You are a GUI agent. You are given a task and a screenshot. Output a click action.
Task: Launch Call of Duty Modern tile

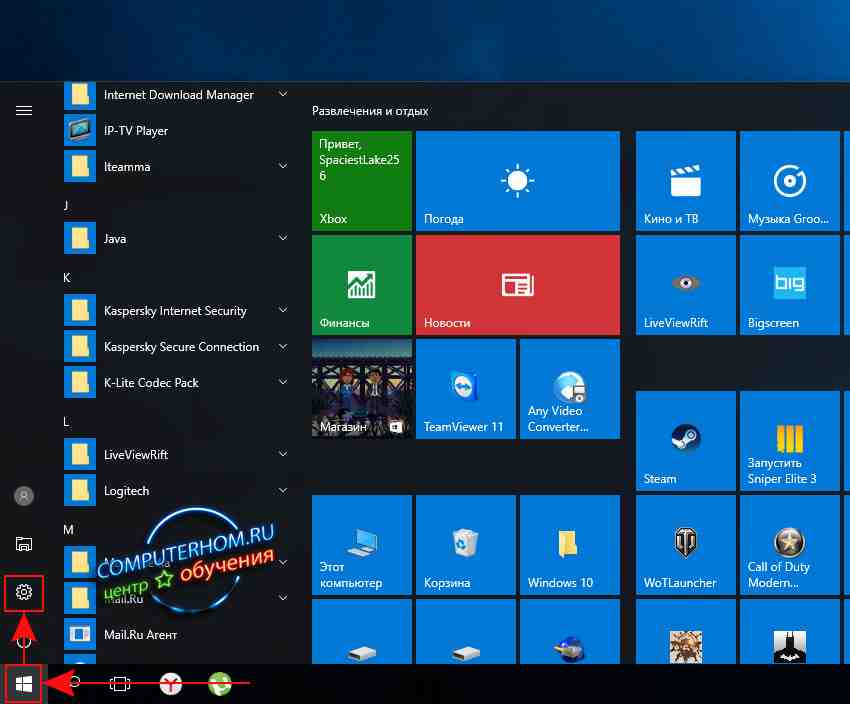(790, 545)
